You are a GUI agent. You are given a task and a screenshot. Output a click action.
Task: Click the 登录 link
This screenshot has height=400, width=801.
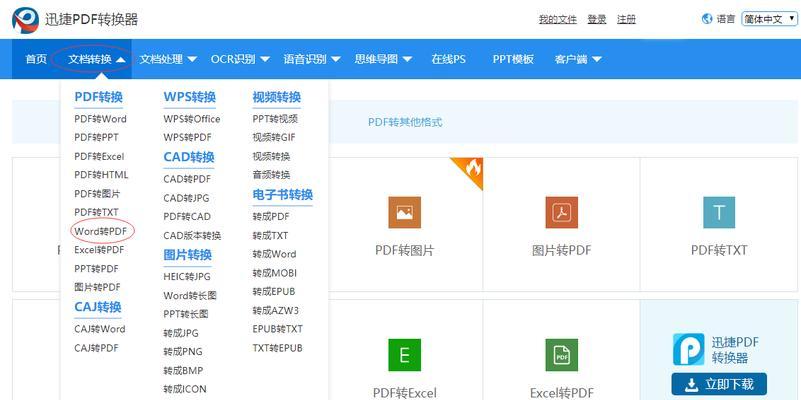[597, 19]
